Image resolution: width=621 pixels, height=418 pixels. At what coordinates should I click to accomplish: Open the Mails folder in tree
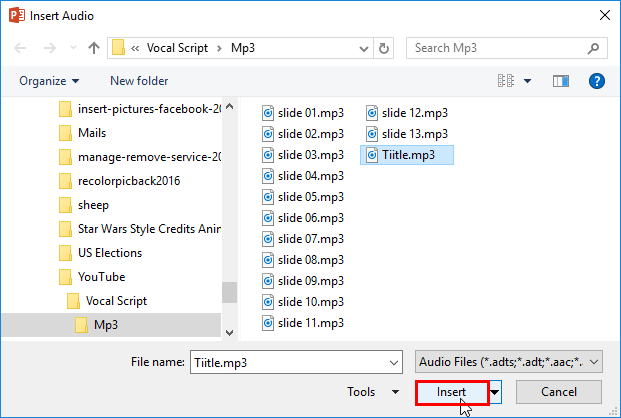pos(82,133)
